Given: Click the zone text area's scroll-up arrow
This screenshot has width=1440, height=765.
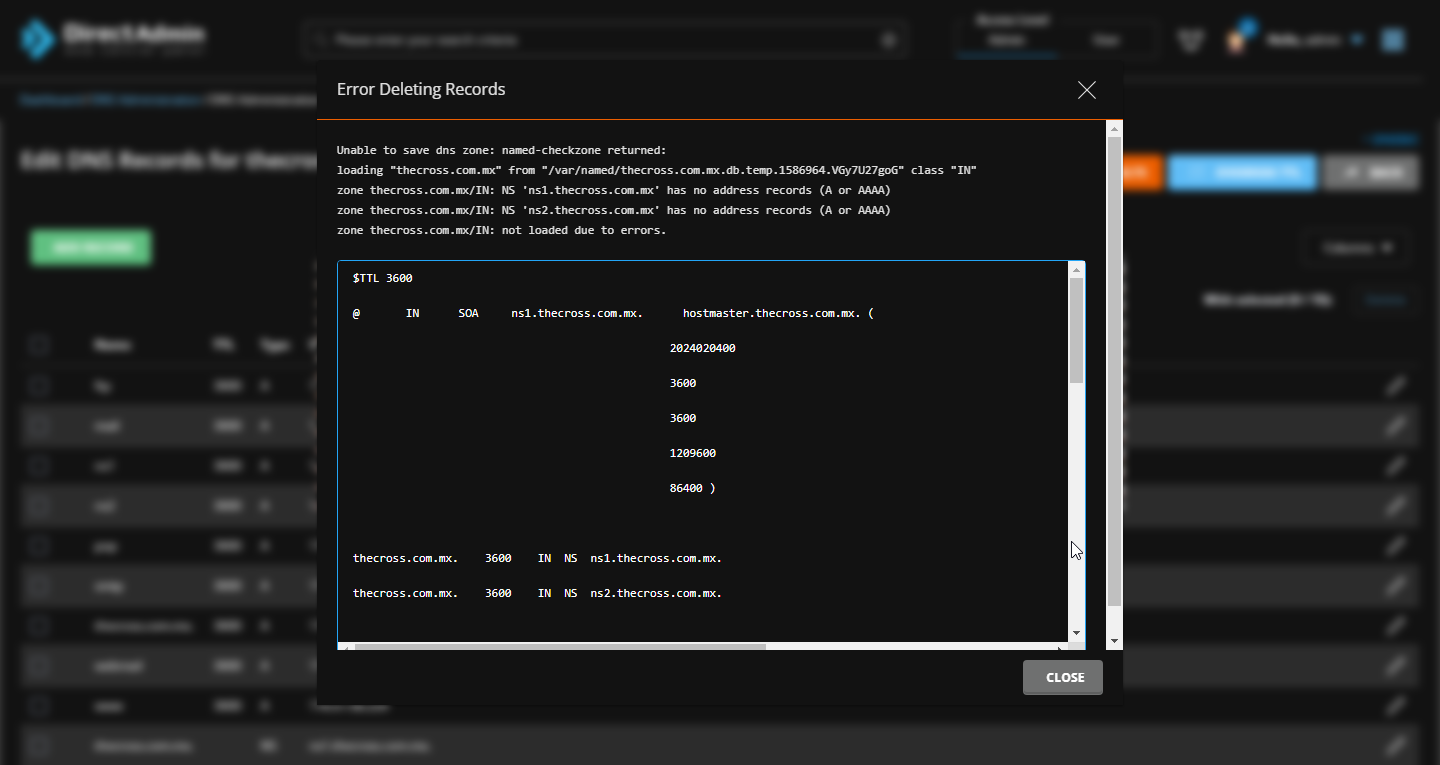Looking at the screenshot, I should click(x=1077, y=270).
